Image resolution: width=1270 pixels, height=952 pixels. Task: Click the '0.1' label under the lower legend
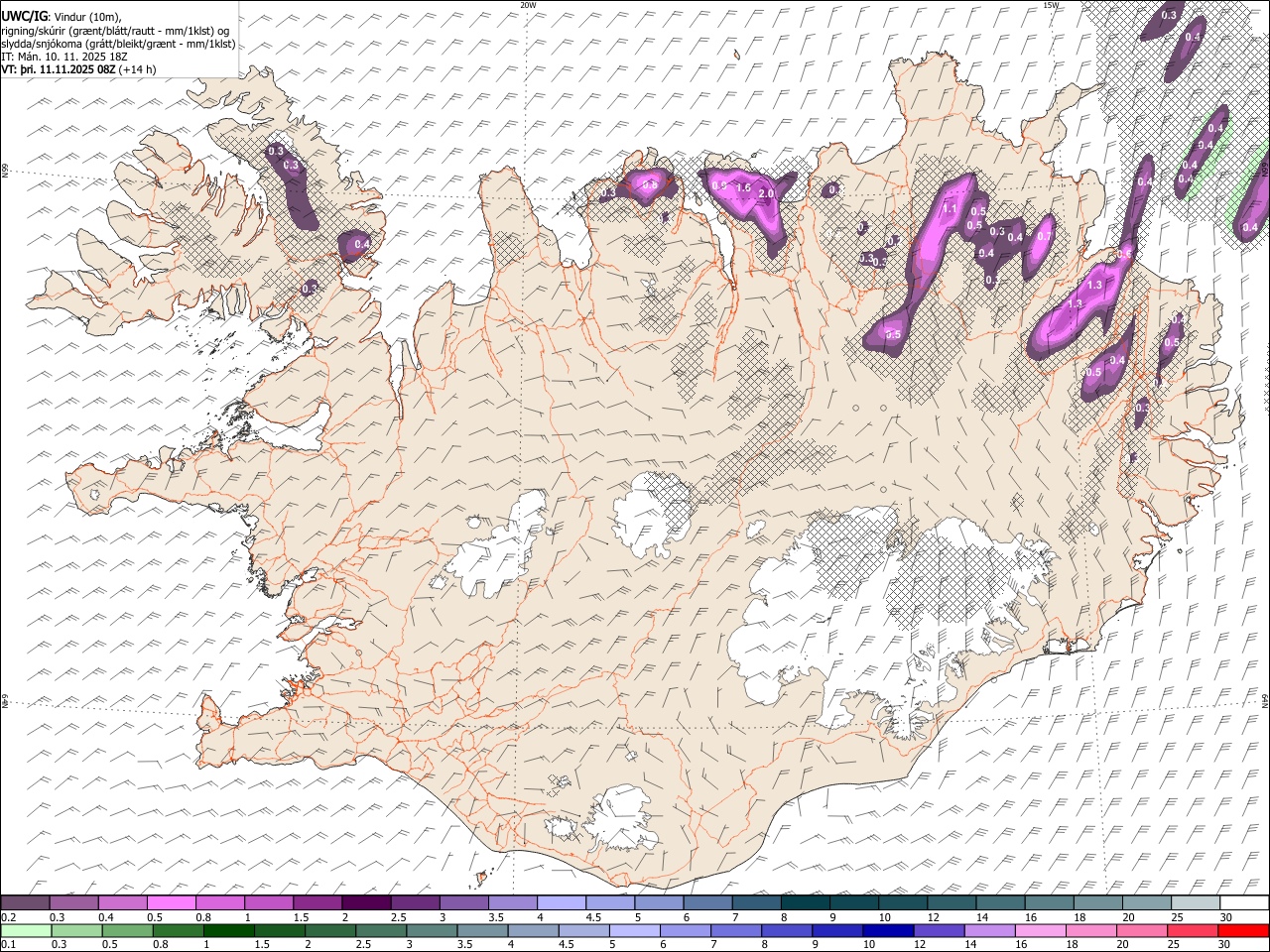[x=8, y=944]
